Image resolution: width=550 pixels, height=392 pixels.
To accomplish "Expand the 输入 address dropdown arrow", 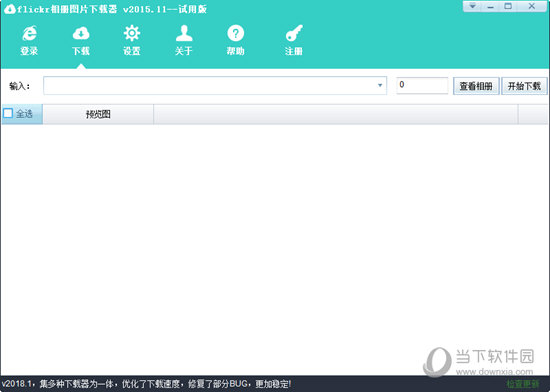I will click(380, 85).
